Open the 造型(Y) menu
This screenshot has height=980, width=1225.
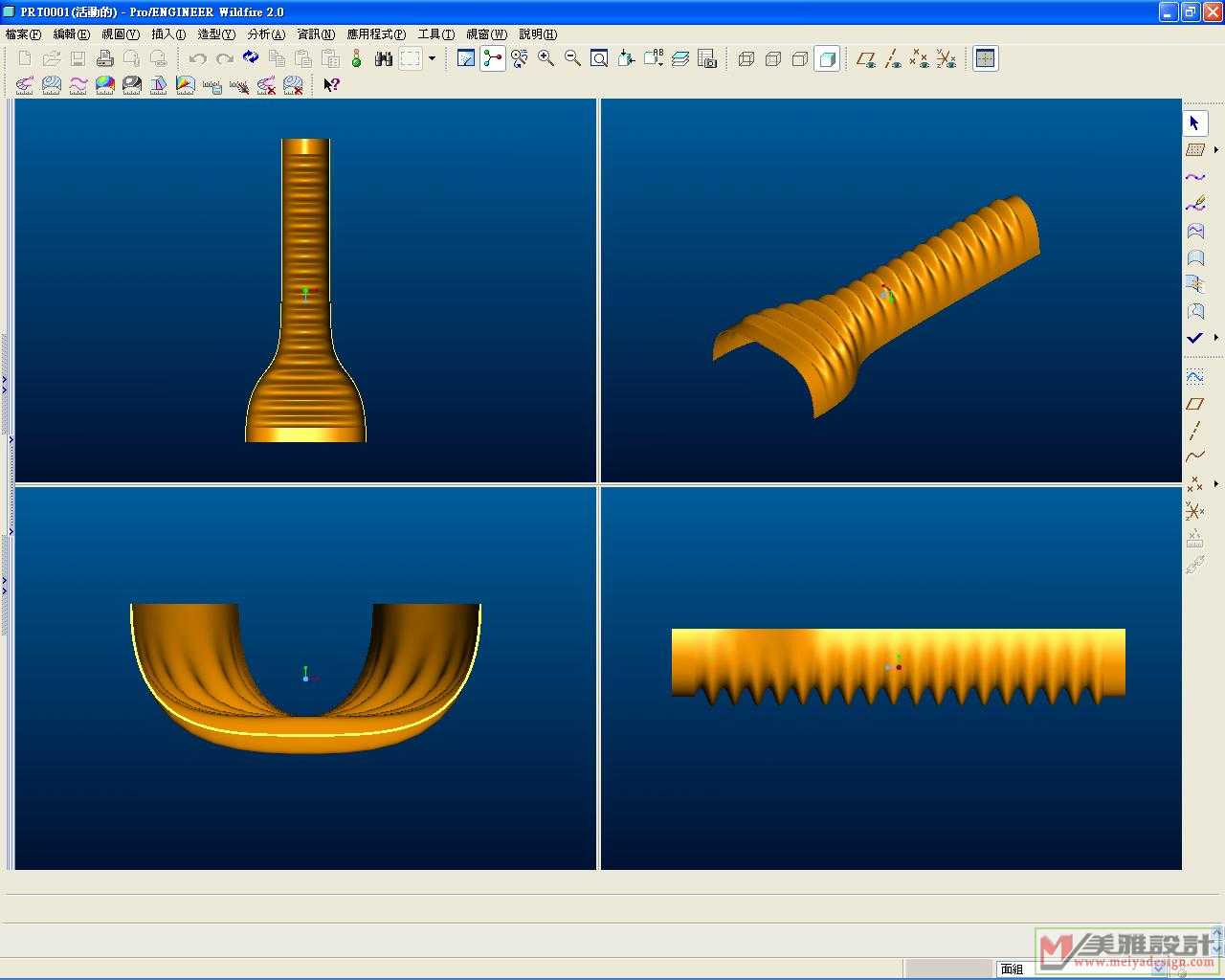[216, 33]
